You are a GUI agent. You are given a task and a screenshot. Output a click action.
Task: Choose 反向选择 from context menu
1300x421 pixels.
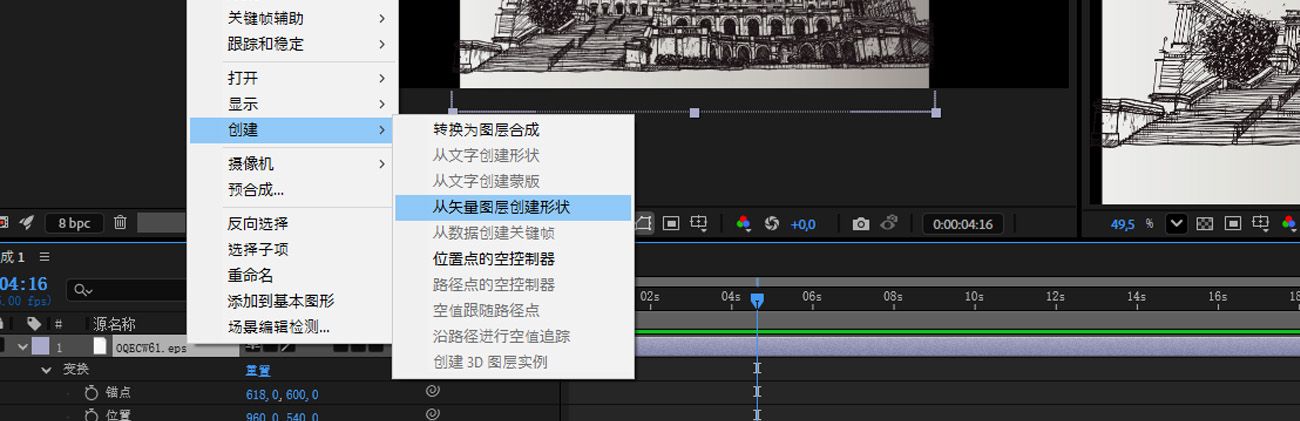292,224
